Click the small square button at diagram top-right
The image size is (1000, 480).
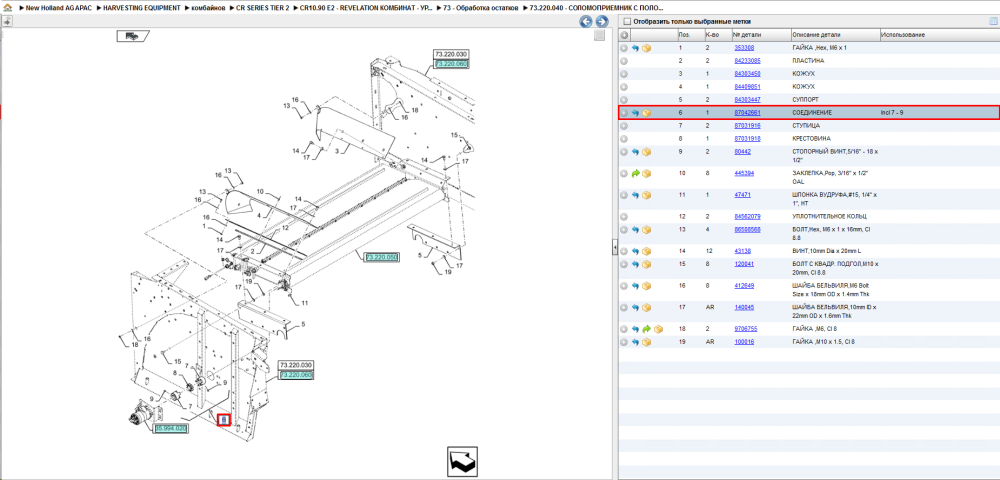(x=599, y=36)
